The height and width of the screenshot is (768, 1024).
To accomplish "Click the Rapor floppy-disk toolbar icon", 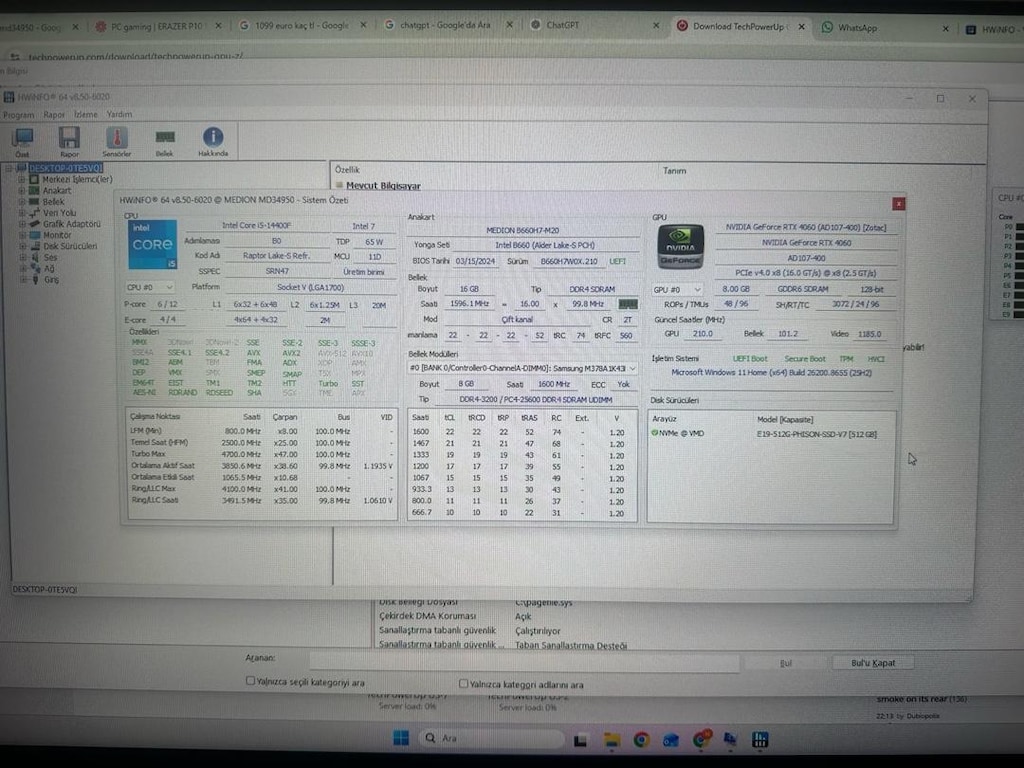I will pyautogui.click(x=69, y=140).
